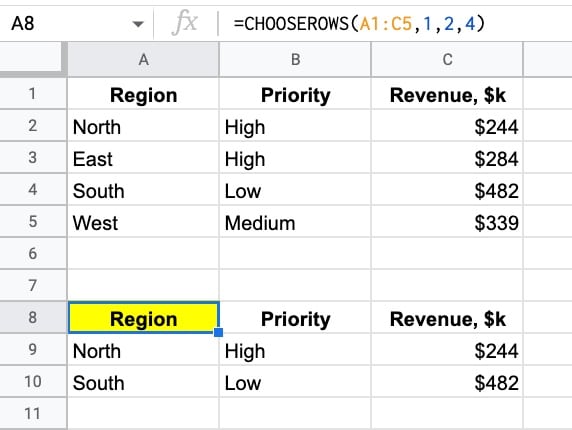Click the South cell in row 4
The height and width of the screenshot is (430, 572).
[x=143, y=189]
